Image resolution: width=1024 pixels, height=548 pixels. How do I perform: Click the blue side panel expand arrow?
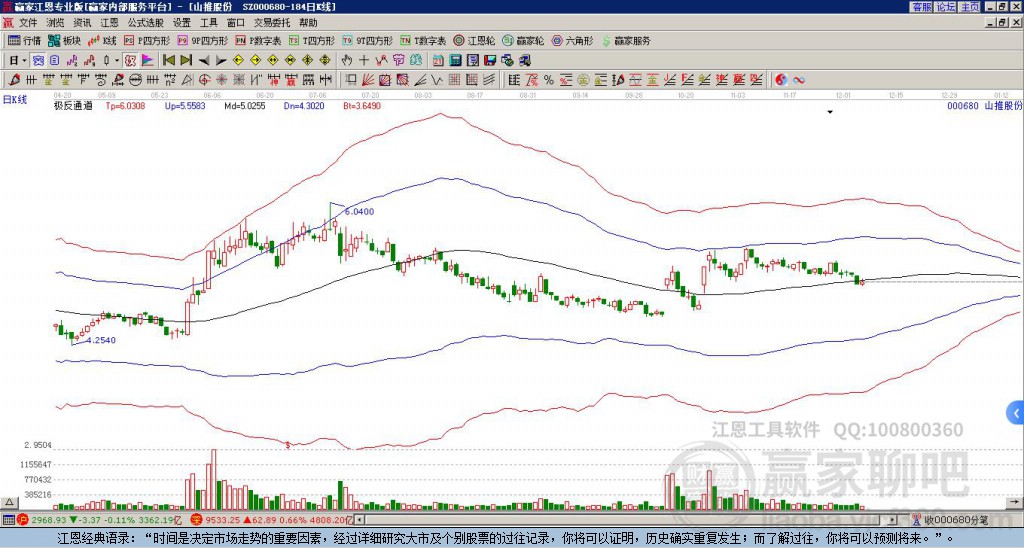(1016, 413)
